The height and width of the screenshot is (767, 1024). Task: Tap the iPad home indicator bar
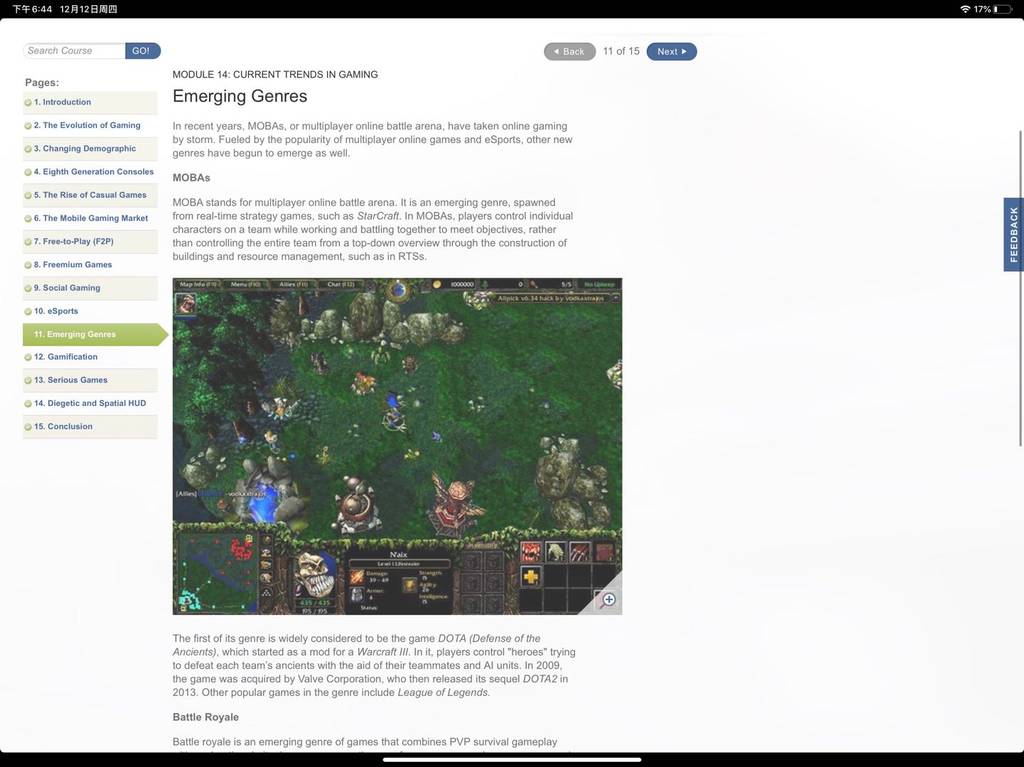point(512,760)
